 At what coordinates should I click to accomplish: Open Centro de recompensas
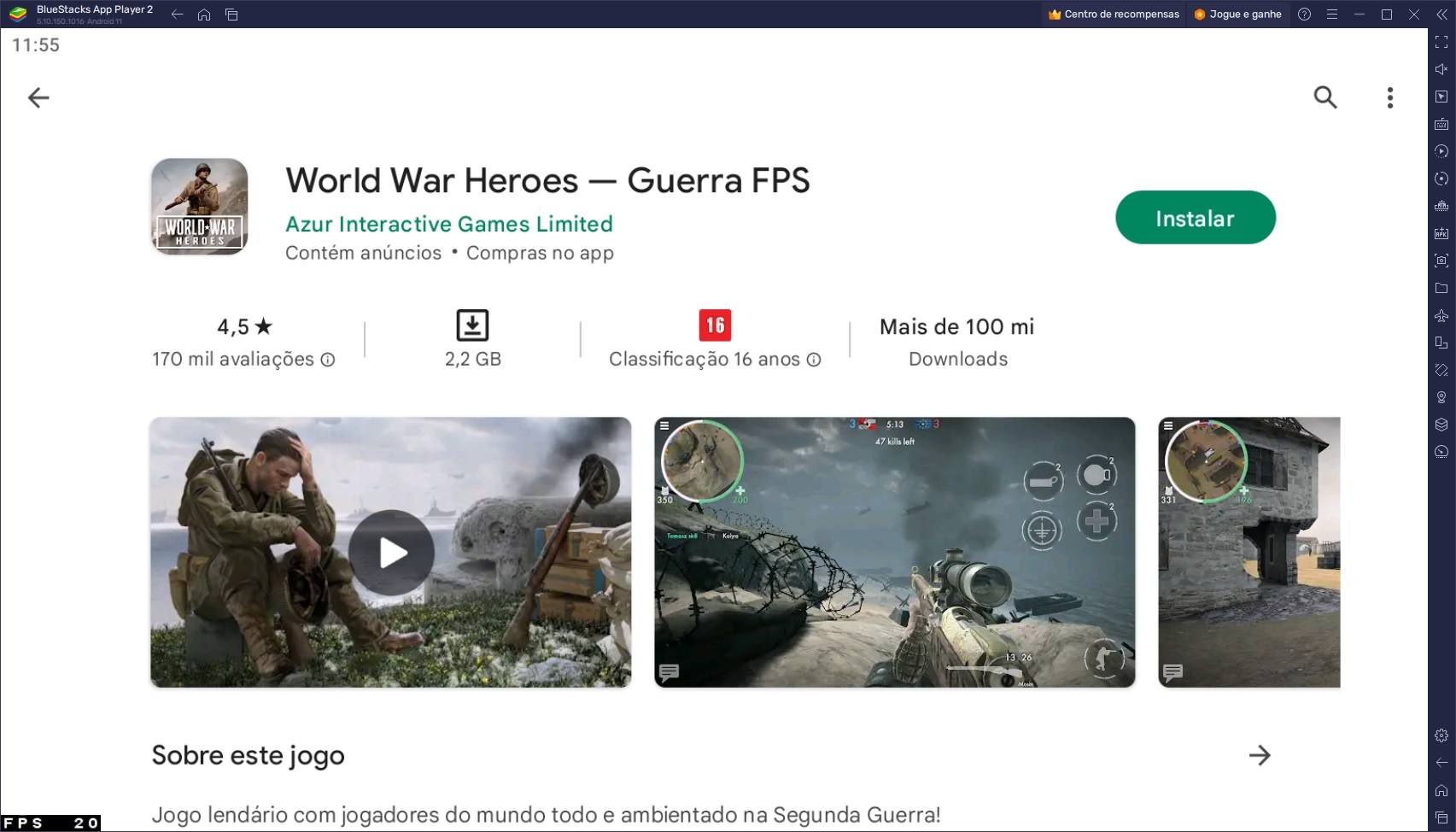pos(1114,14)
